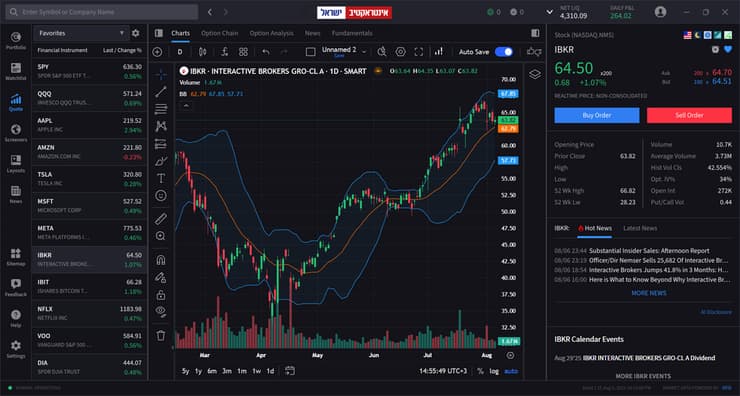
Task: Open the Layouts sidebar section
Action: 16,164
